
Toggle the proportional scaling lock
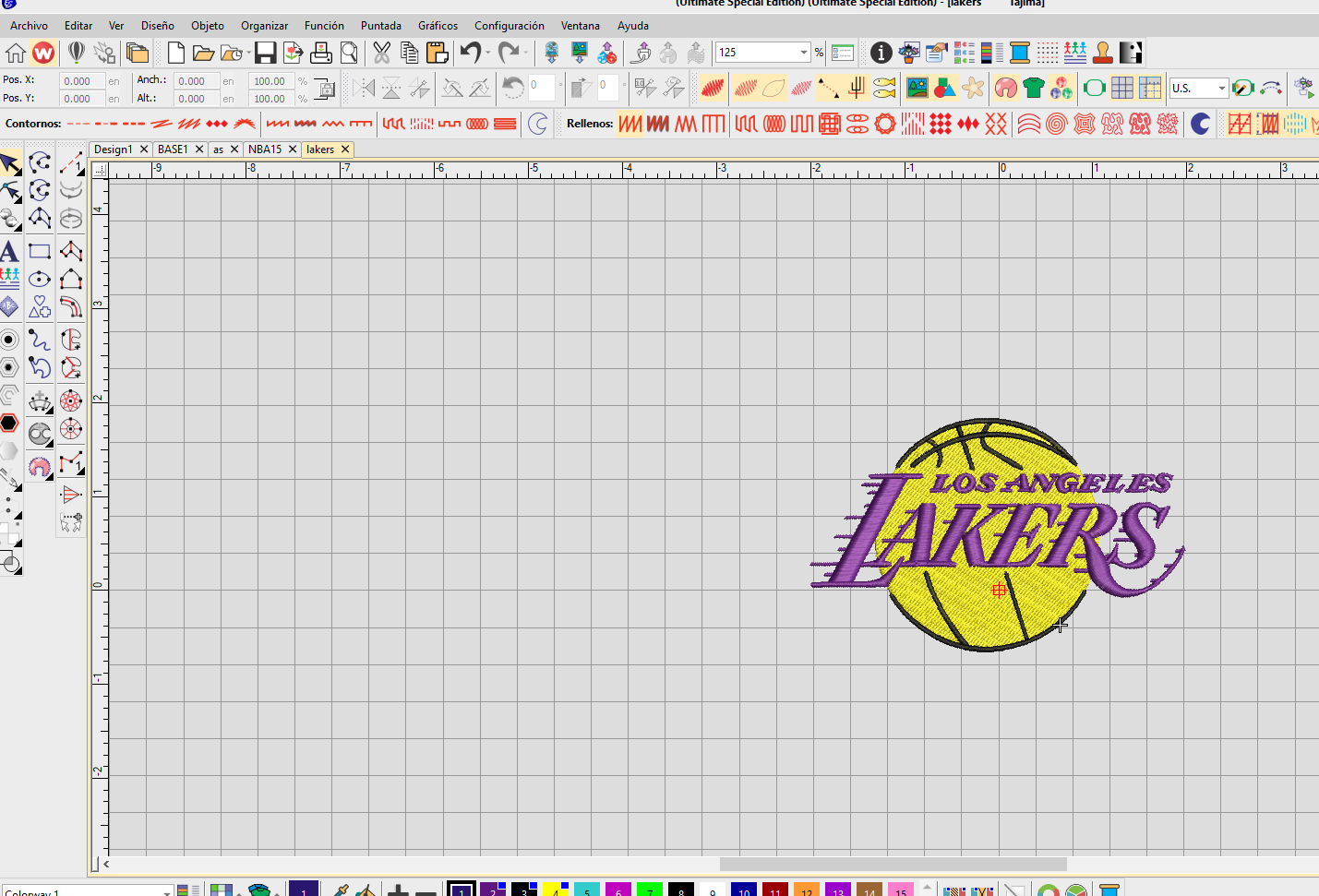(x=324, y=90)
